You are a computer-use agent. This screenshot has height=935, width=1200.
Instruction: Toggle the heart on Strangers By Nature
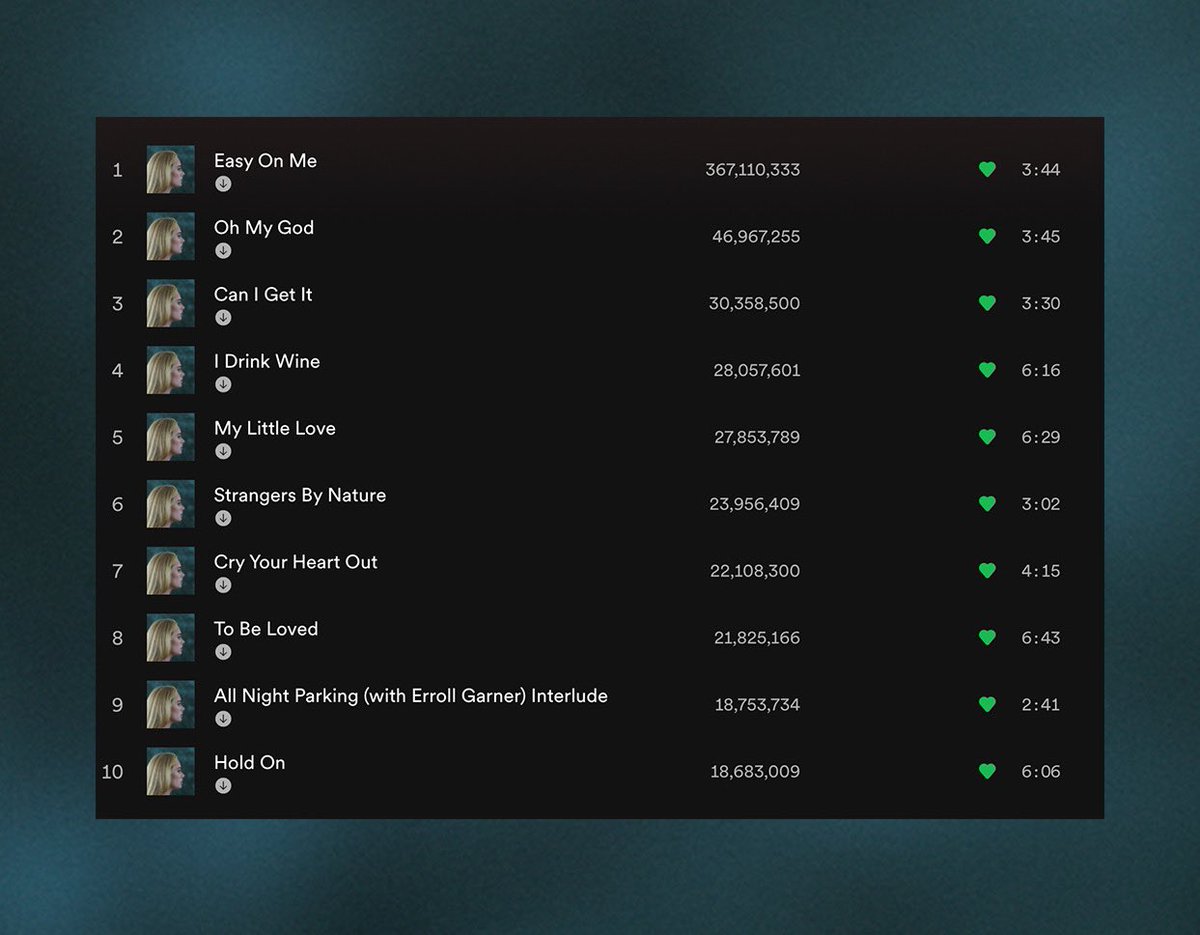coord(987,504)
